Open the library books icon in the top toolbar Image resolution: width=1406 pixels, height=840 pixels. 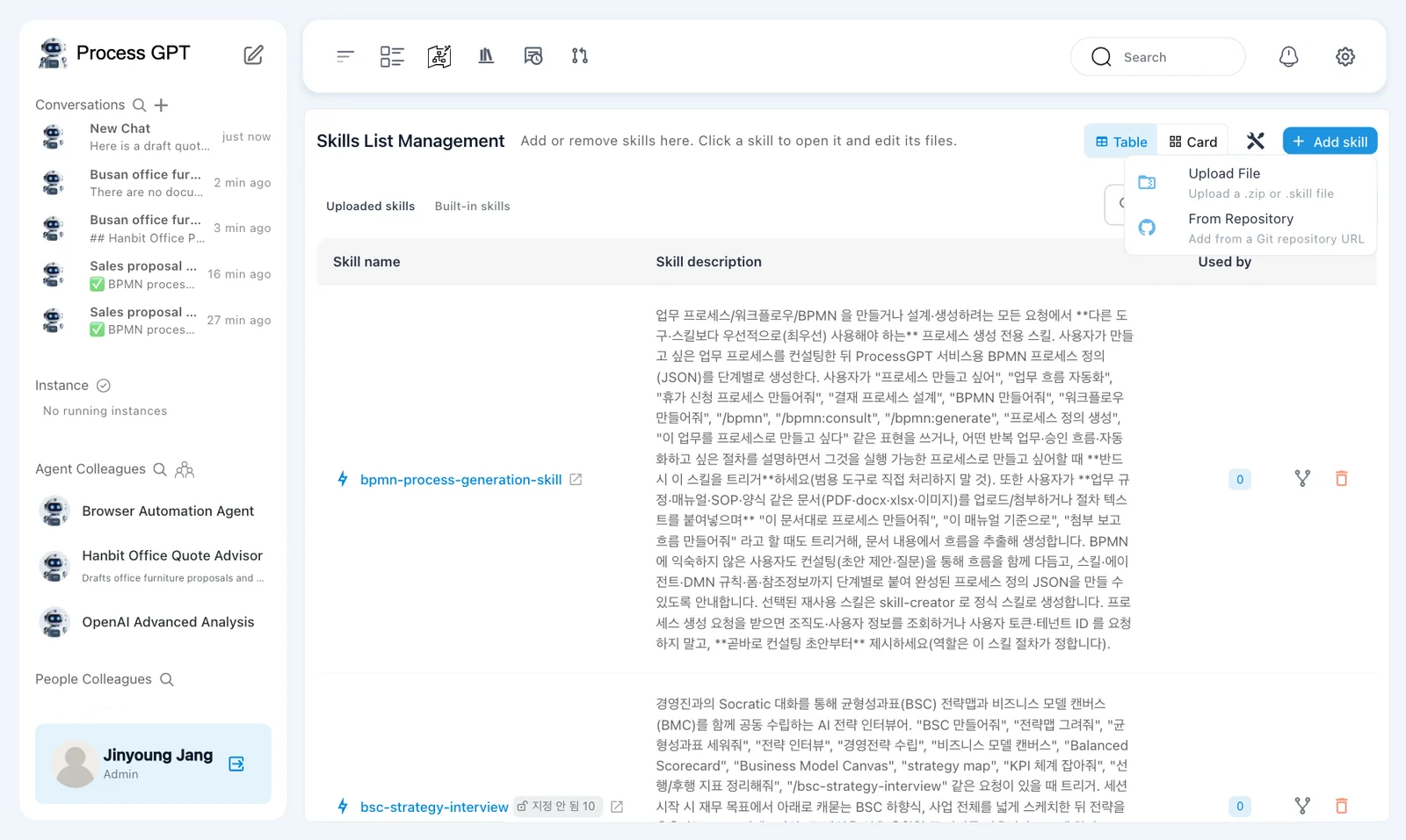click(x=486, y=56)
